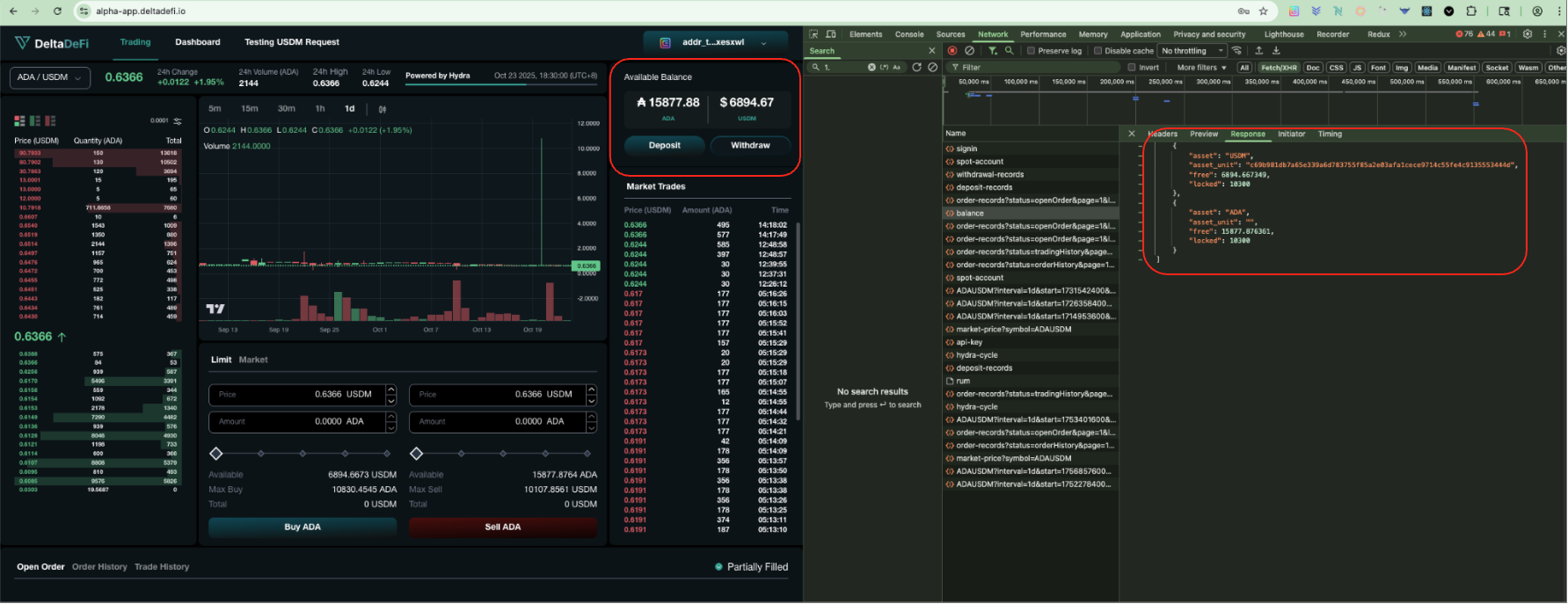Switch to the Dashboard tab

[198, 42]
